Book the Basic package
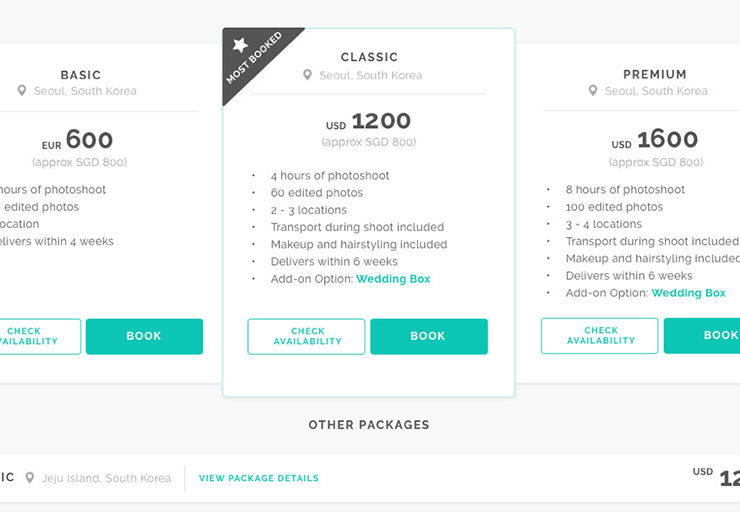 [x=144, y=336]
